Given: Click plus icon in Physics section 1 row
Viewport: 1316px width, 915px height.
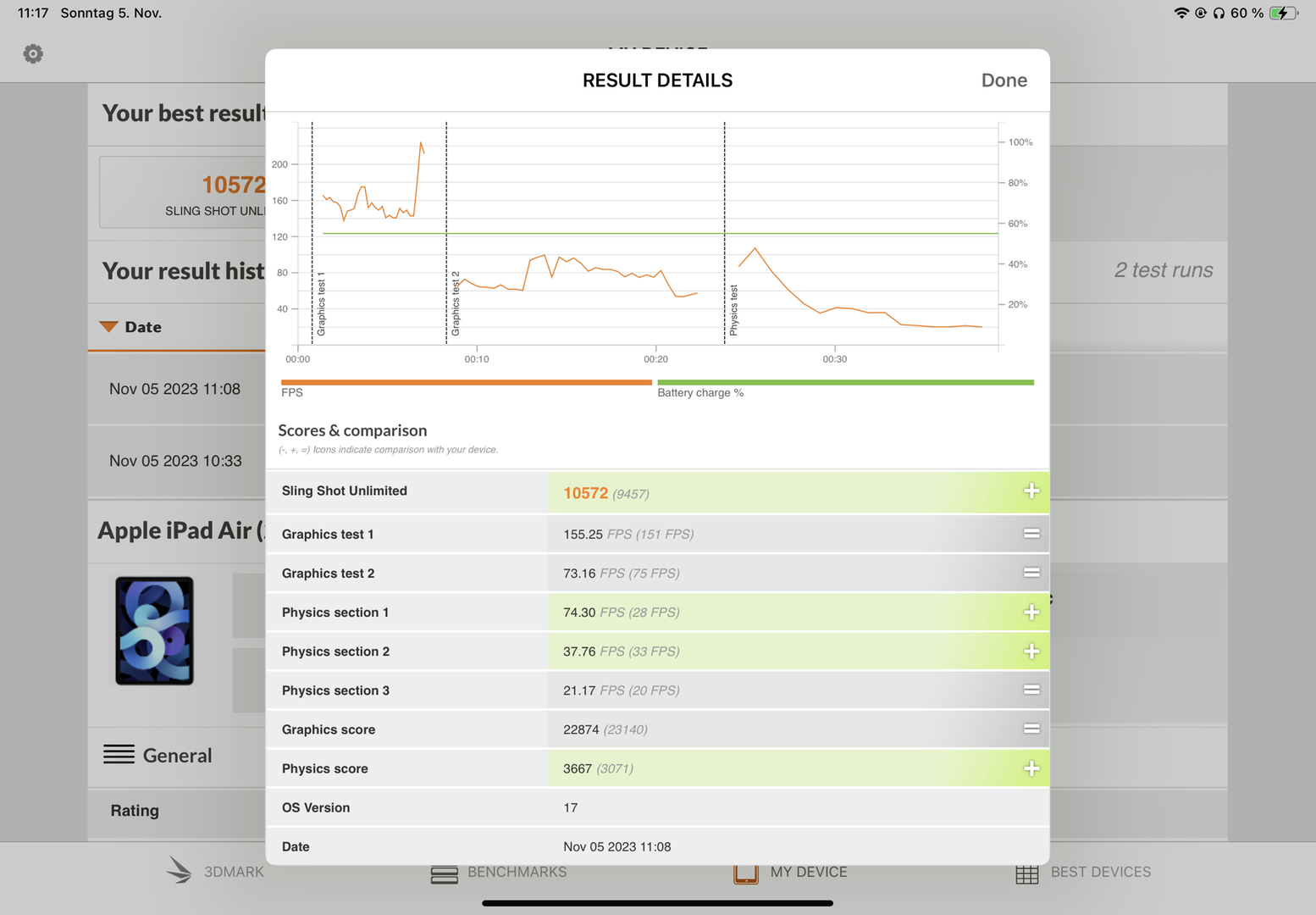Looking at the screenshot, I should click(1031, 613).
